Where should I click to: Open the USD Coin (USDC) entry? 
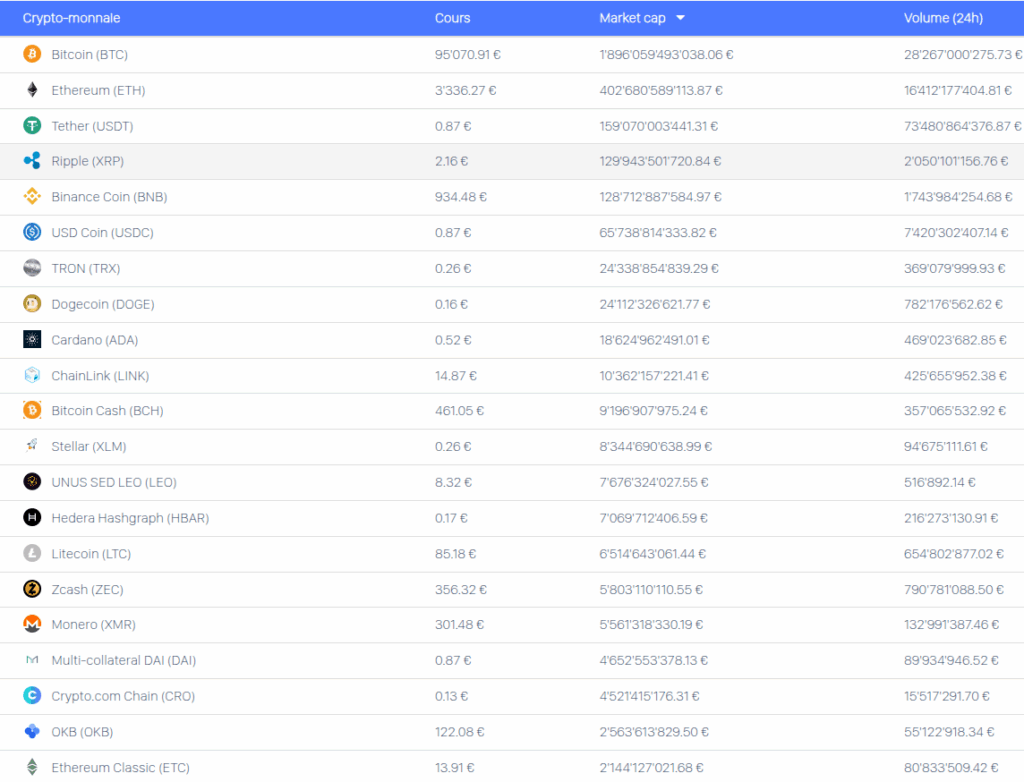point(102,233)
